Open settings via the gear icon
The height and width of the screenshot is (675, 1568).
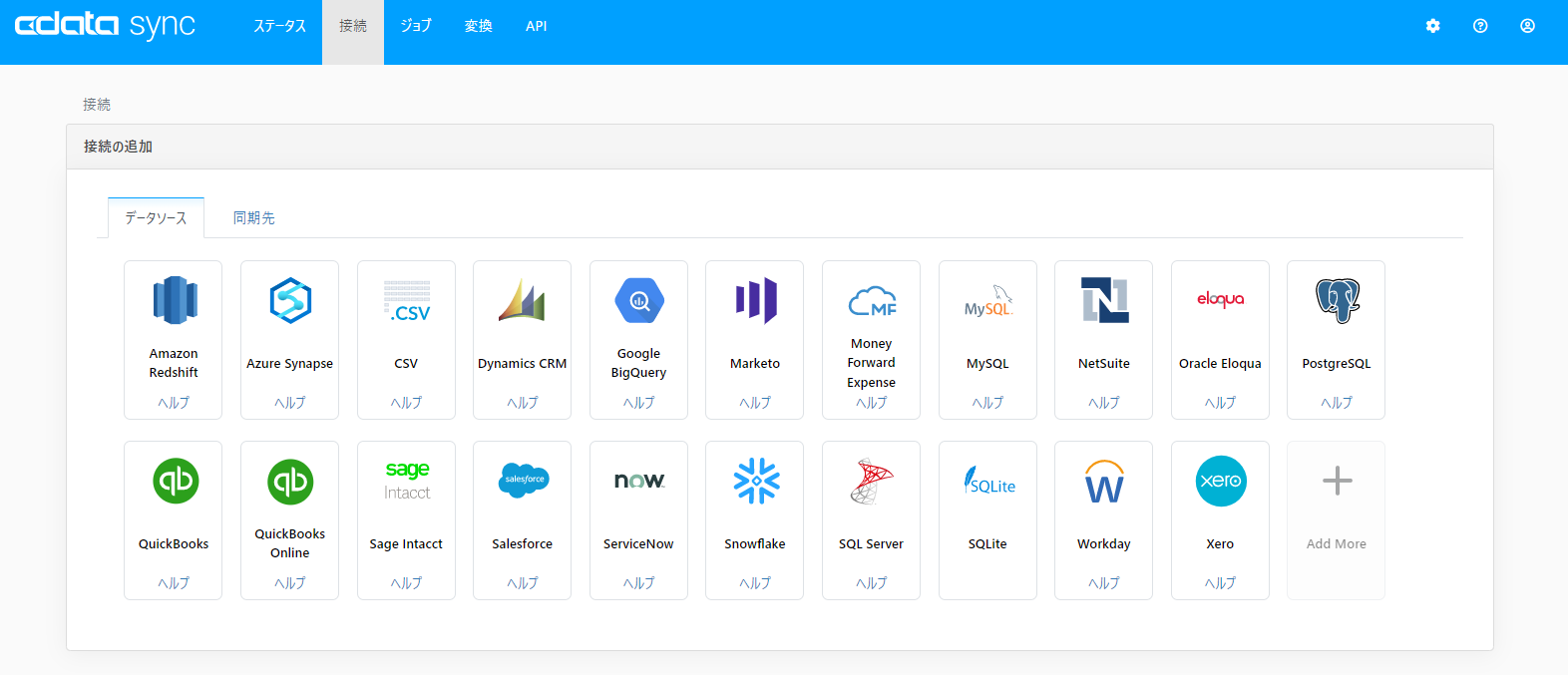(1433, 26)
